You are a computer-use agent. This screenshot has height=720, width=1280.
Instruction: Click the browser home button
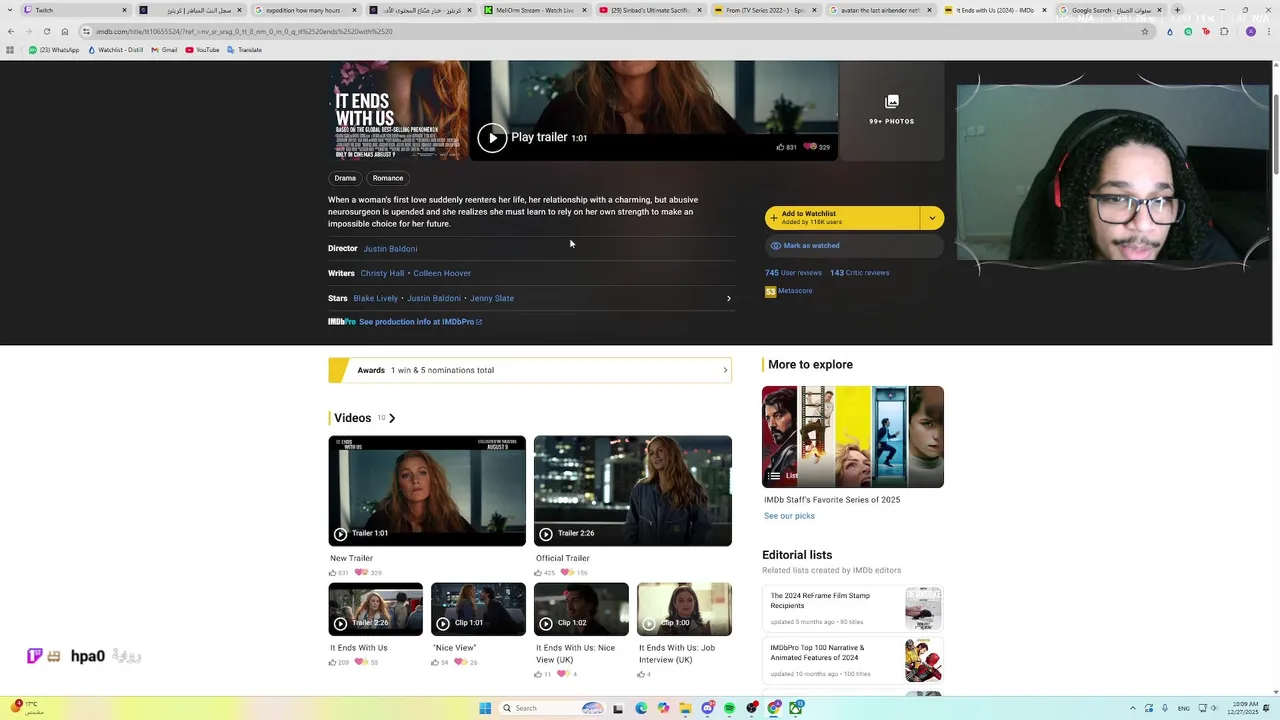pyautogui.click(x=65, y=31)
